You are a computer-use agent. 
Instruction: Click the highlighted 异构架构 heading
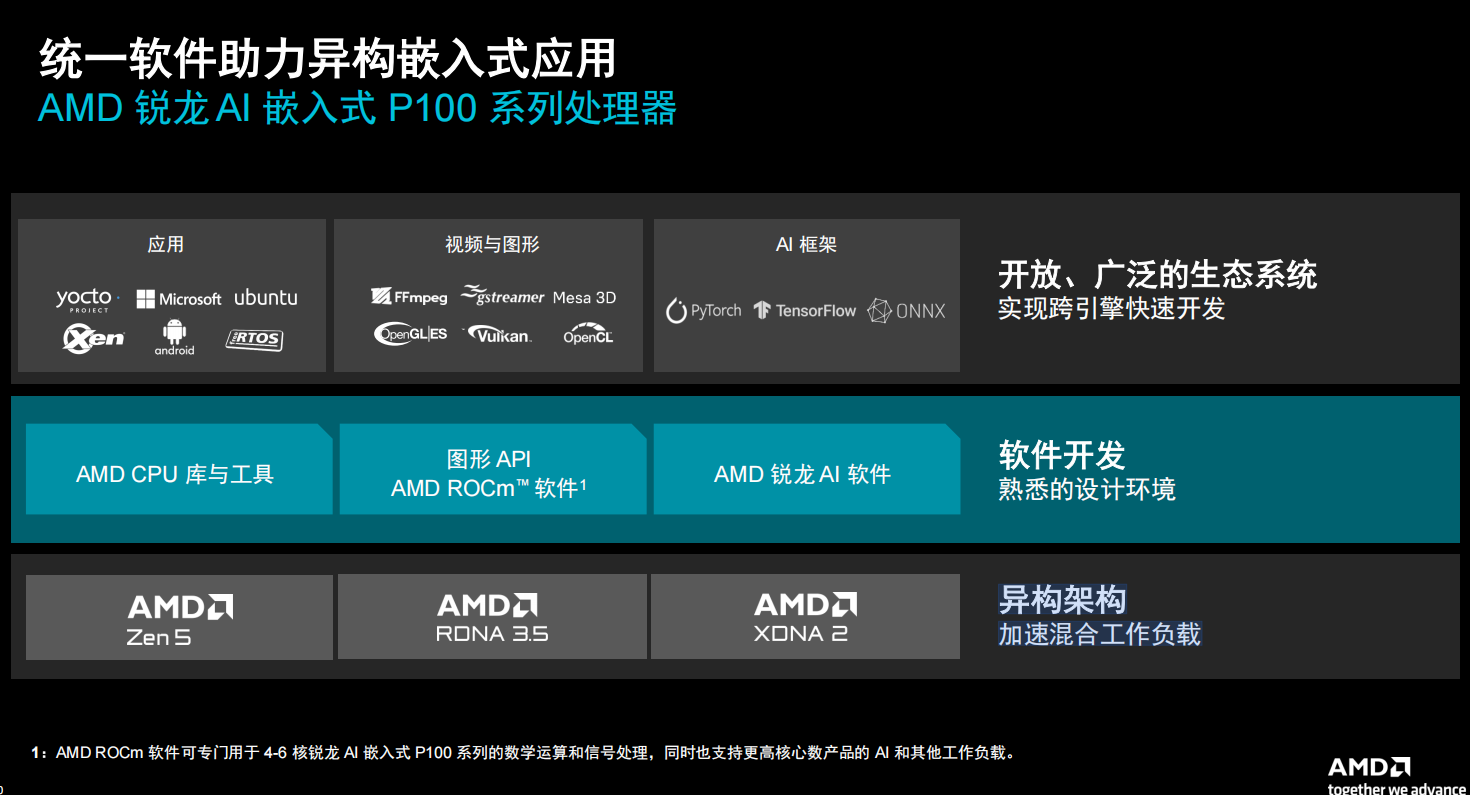tap(1062, 600)
